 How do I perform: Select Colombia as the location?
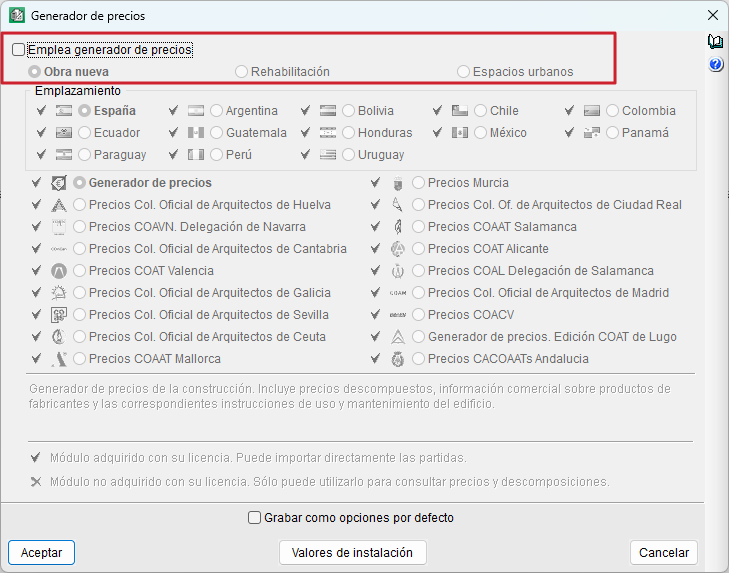point(613,111)
